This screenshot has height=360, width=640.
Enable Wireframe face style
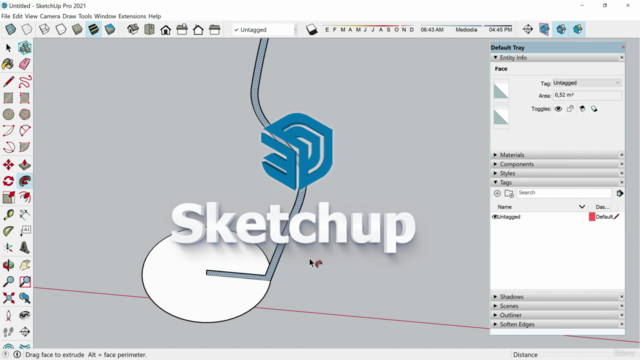click(x=44, y=29)
